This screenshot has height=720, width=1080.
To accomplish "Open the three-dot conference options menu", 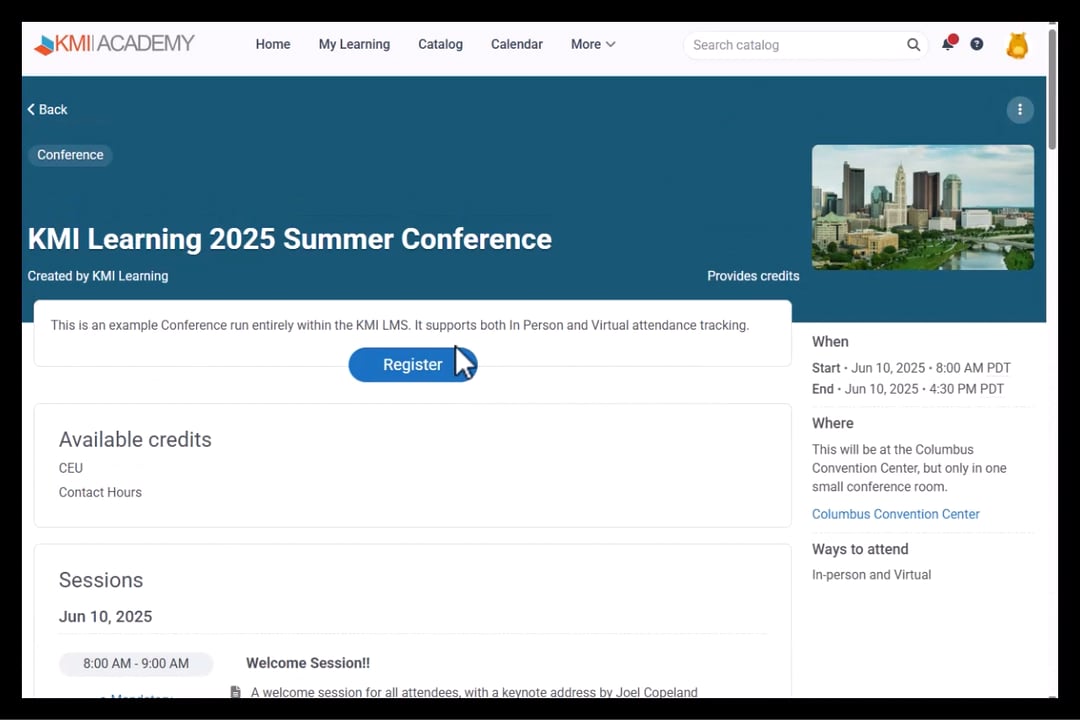I will coord(1020,110).
